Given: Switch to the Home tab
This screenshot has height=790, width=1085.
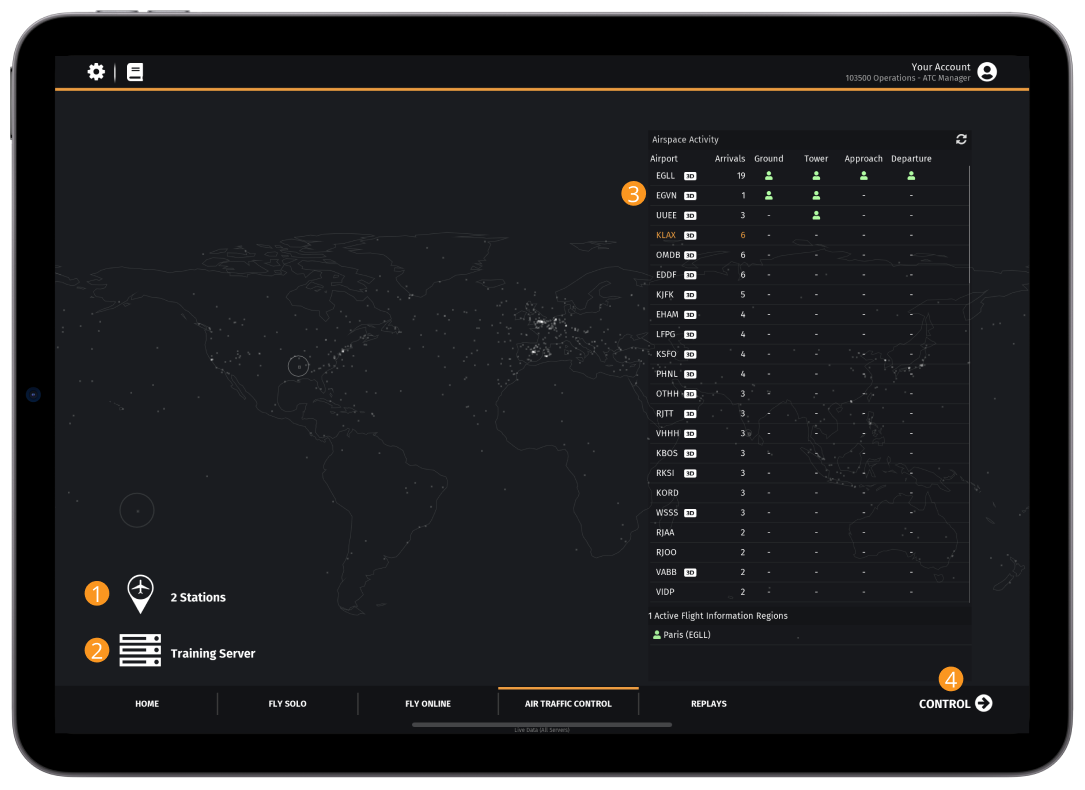Looking at the screenshot, I should tap(147, 704).
